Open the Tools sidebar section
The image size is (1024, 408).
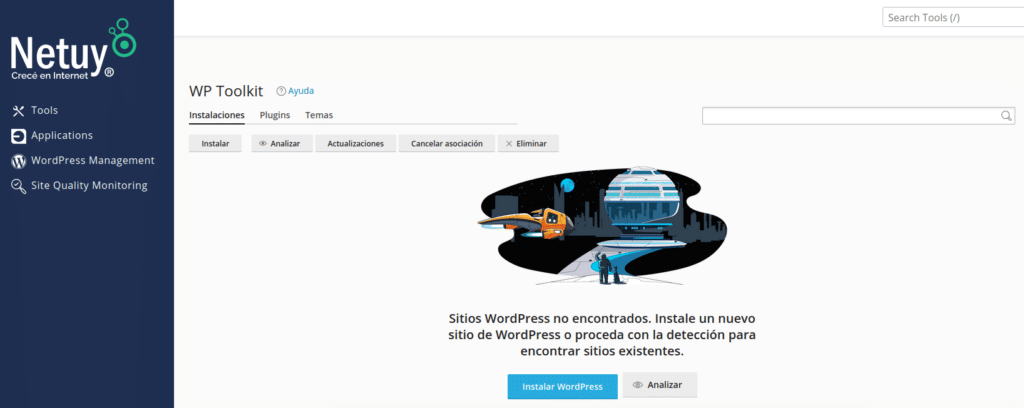pos(44,110)
